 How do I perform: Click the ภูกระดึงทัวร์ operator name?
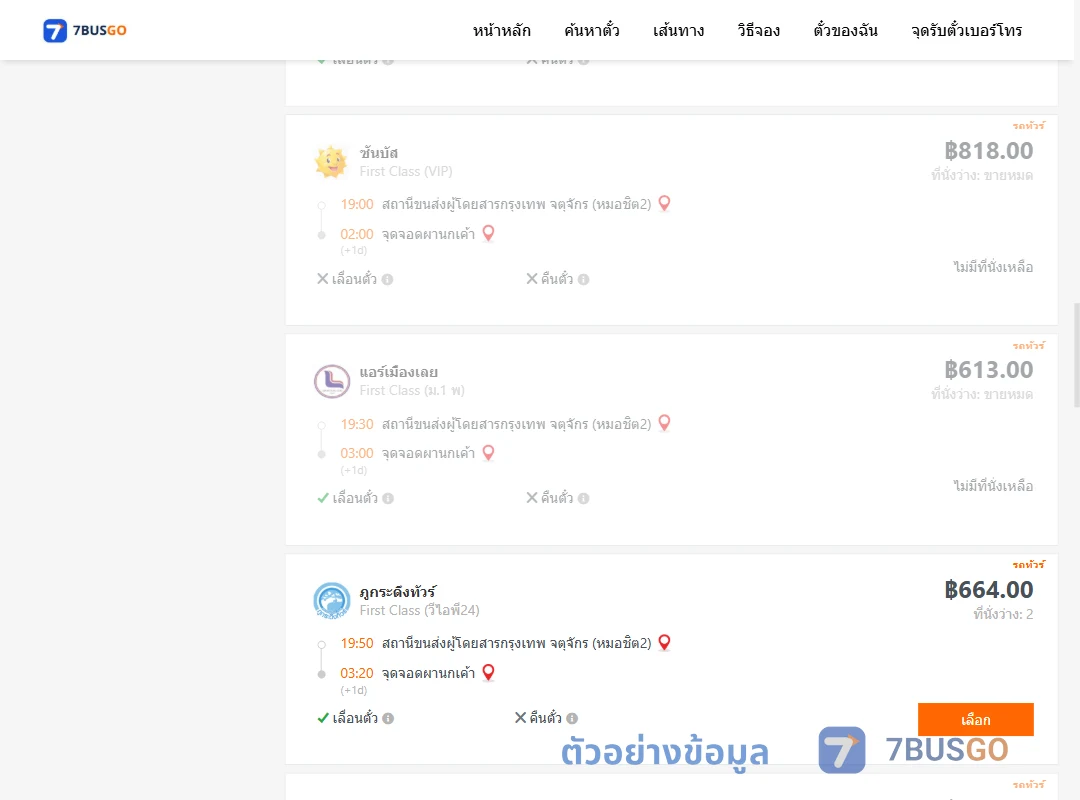[x=397, y=591]
